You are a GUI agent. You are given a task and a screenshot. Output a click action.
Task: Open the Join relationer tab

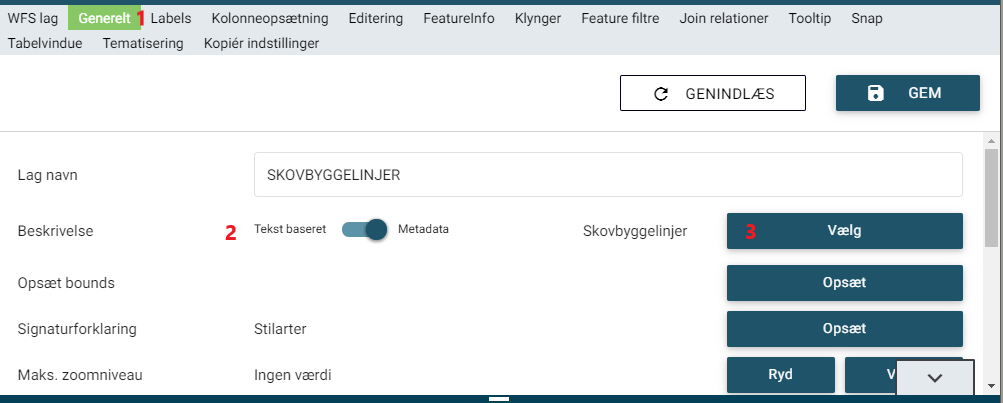click(x=723, y=18)
